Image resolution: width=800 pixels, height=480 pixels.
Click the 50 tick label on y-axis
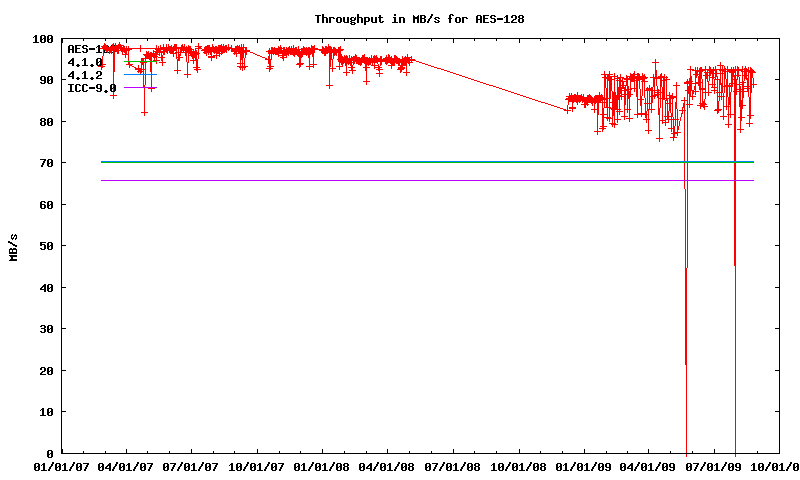[46, 246]
